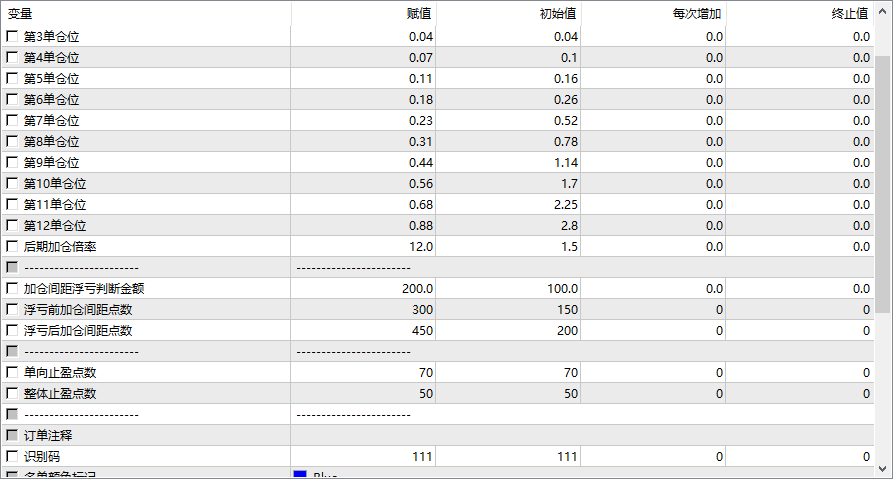Select 0.56 in the 第10单仓位 row
This screenshot has width=893, height=479.
(421, 183)
